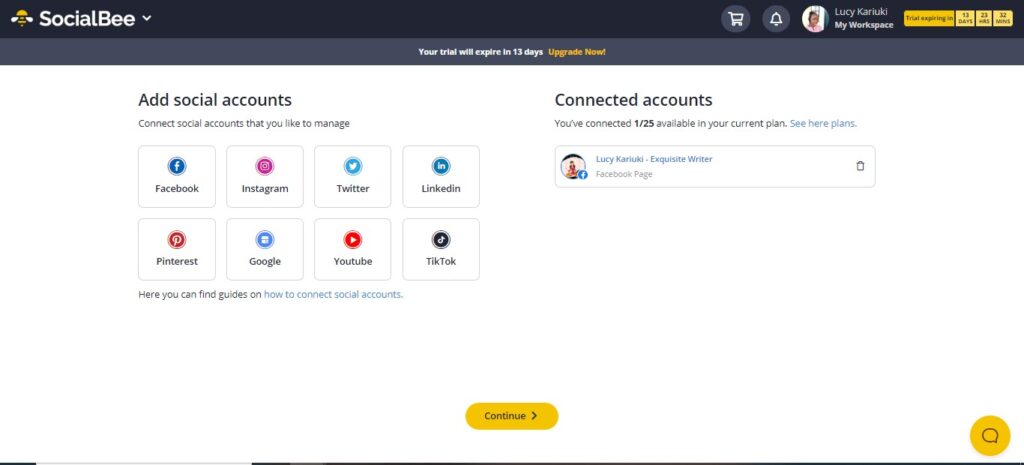Connect a TikTok account
Image resolution: width=1024 pixels, height=465 pixels.
tap(441, 249)
